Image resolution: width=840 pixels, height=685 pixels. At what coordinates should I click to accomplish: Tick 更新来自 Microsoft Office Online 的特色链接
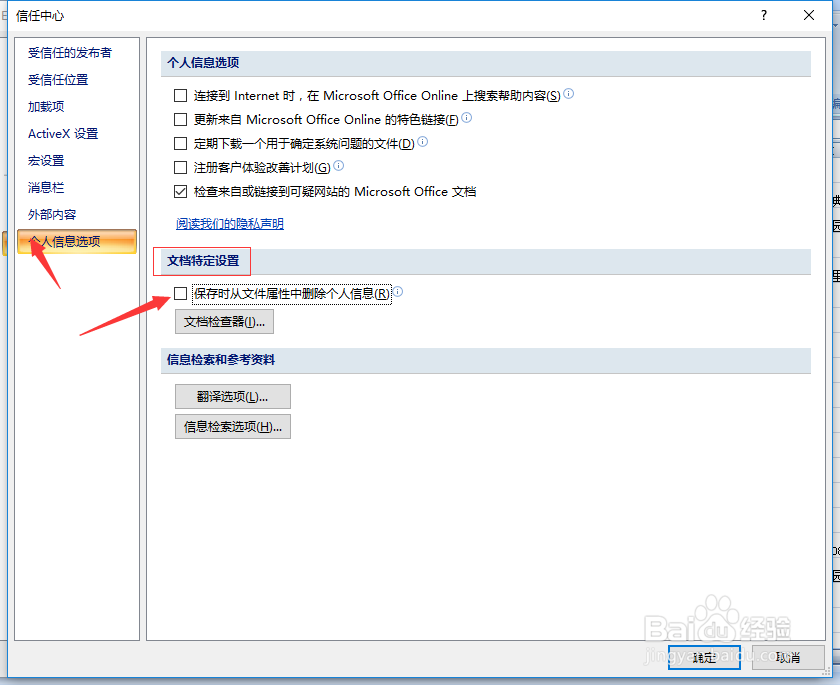point(181,119)
